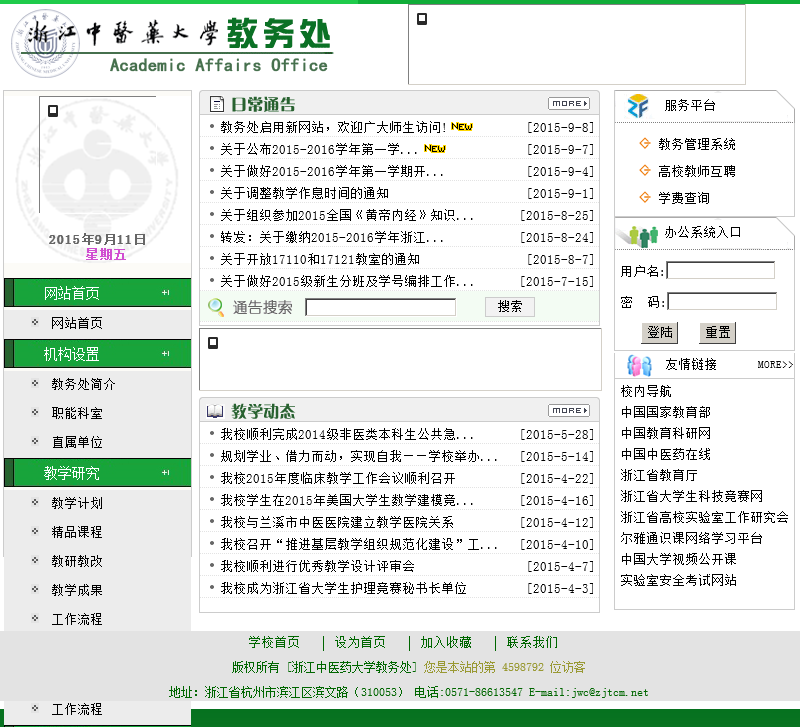Screen dimensions: 800x727
Task: Open 浙江省大学生科技竞赛网 link
Action: point(691,496)
